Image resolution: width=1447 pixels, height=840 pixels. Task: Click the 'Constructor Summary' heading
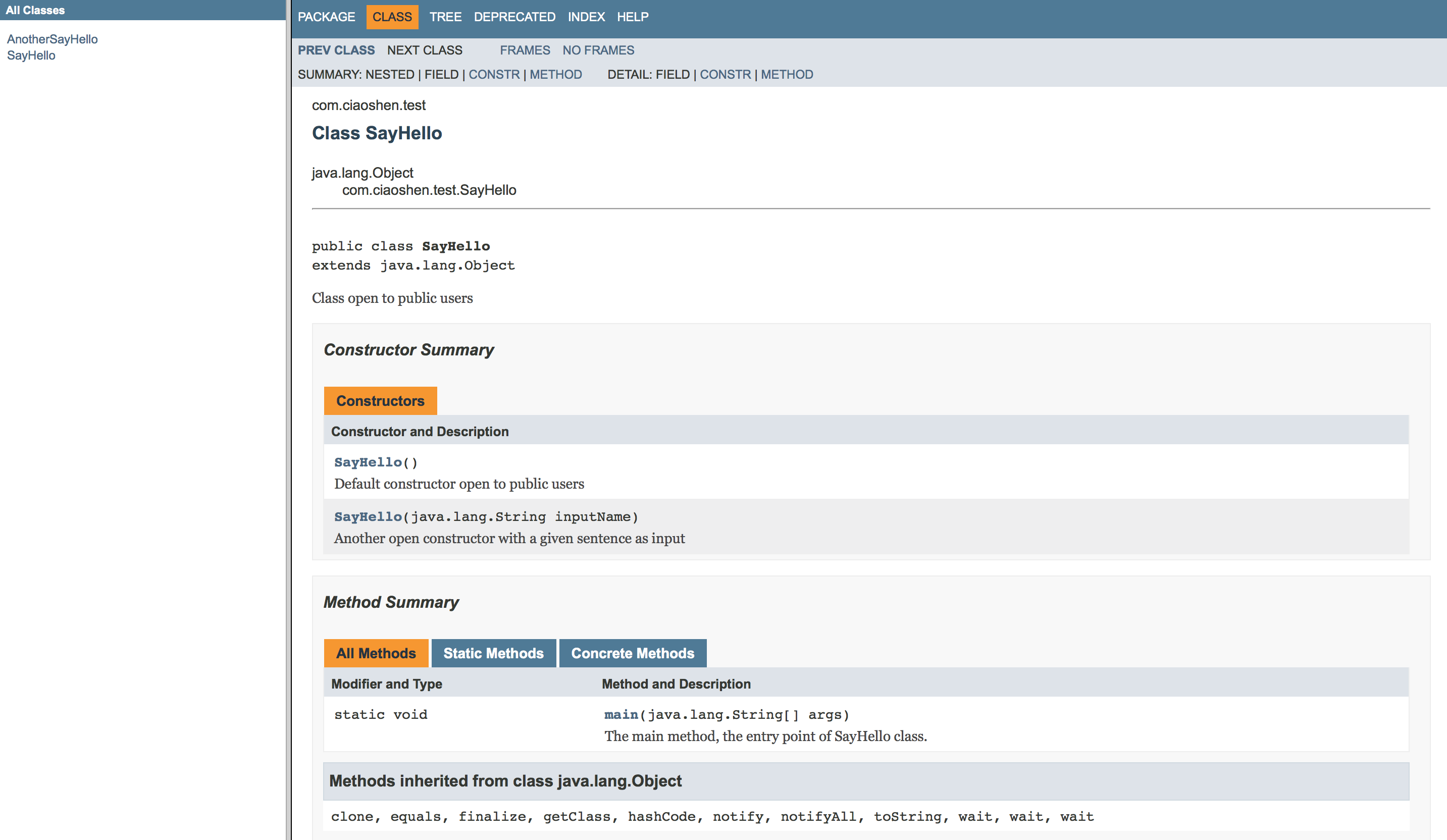tap(409, 350)
